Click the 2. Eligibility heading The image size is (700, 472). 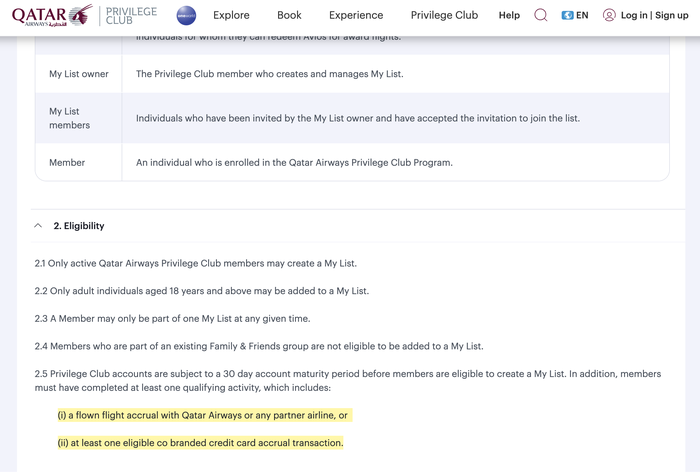point(79,226)
